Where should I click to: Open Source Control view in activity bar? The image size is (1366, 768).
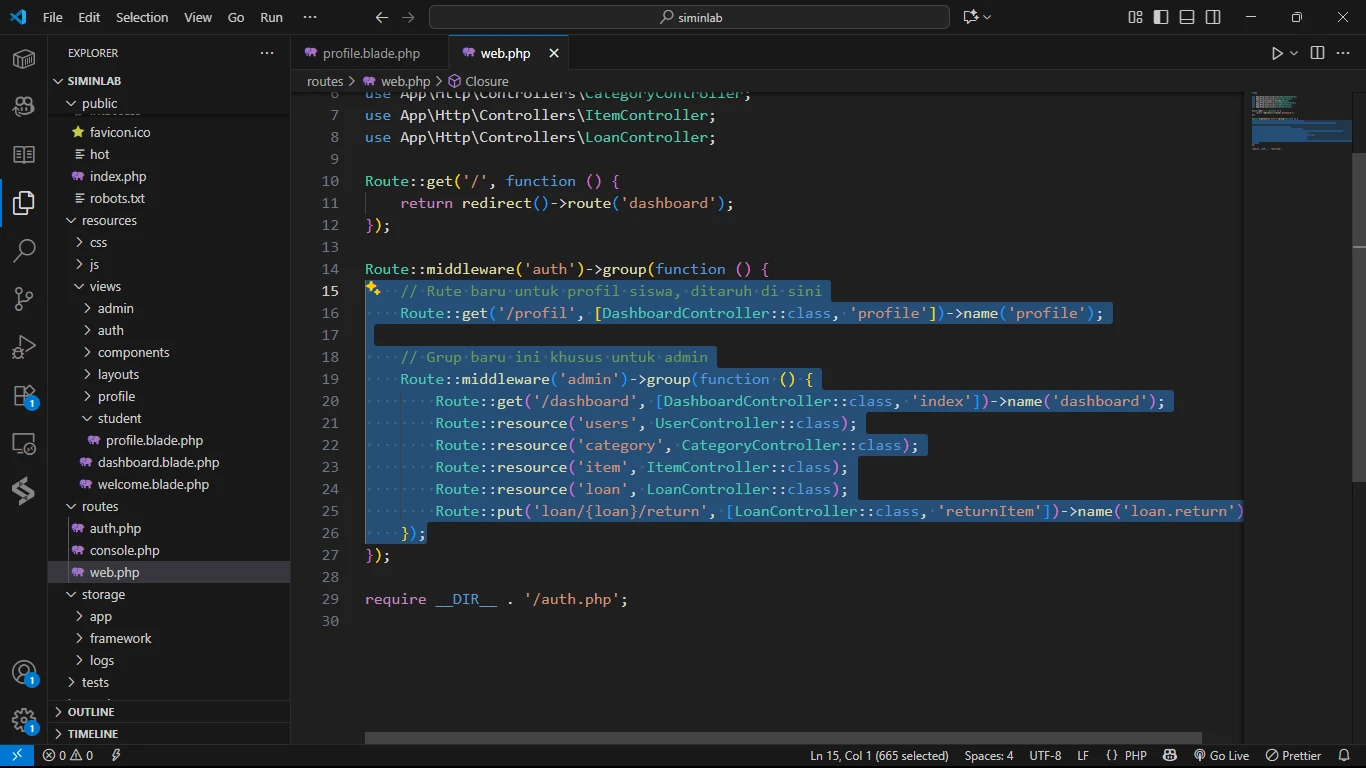pos(24,299)
